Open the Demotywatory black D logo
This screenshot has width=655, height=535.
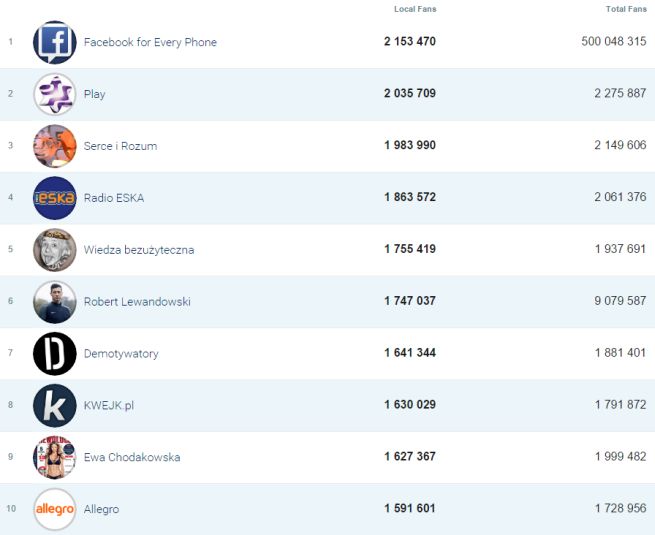pyautogui.click(x=54, y=354)
